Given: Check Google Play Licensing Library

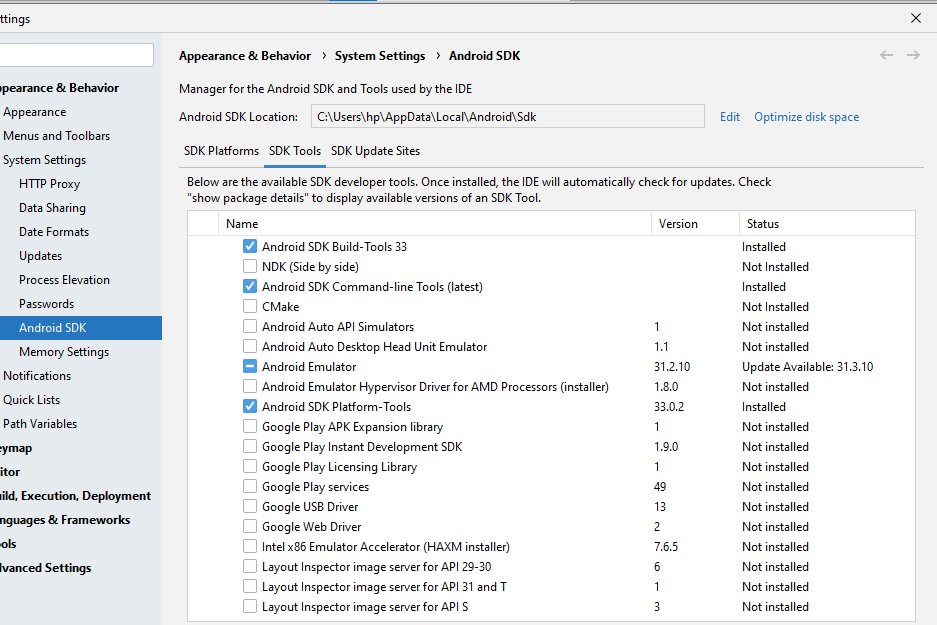Looking at the screenshot, I should point(250,467).
